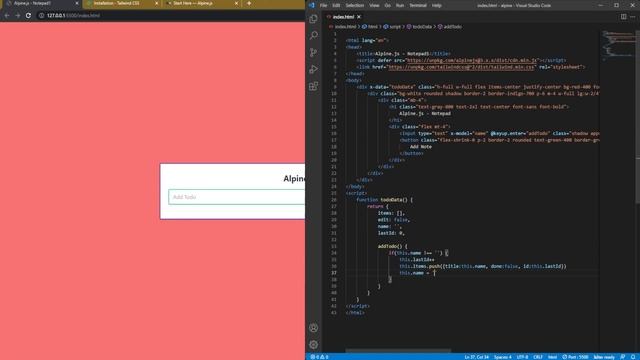640x360 pixels.
Task: Click the tailwind.min.css href link
Action: pos(461,67)
